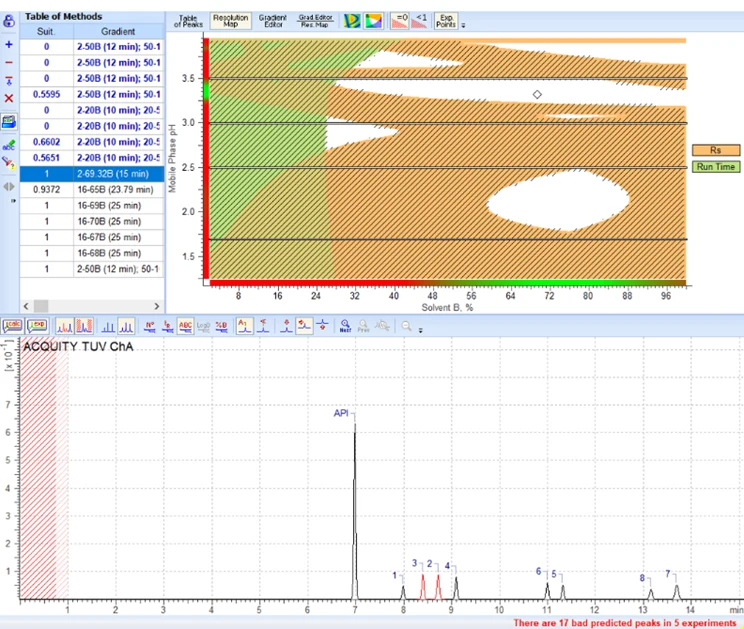The image size is (744, 629).
Task: Select the contour-style color map icon
Action: point(352,21)
